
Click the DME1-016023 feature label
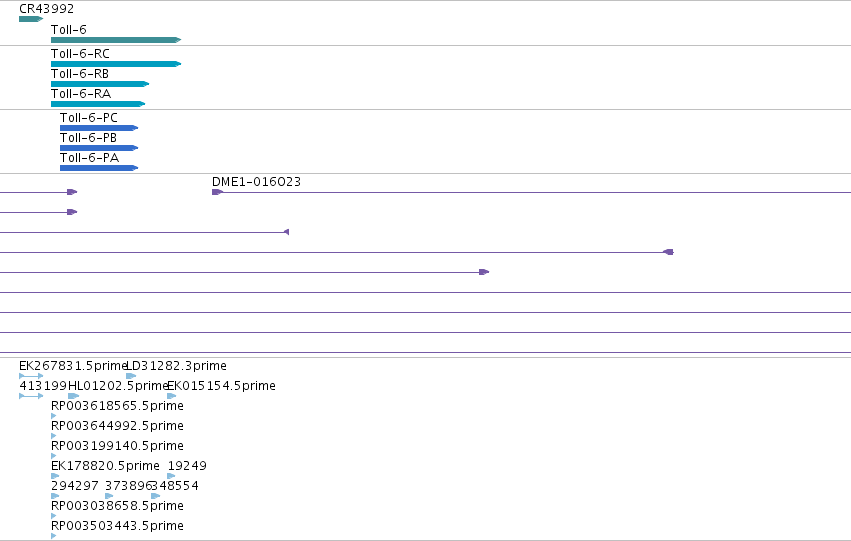click(256, 182)
